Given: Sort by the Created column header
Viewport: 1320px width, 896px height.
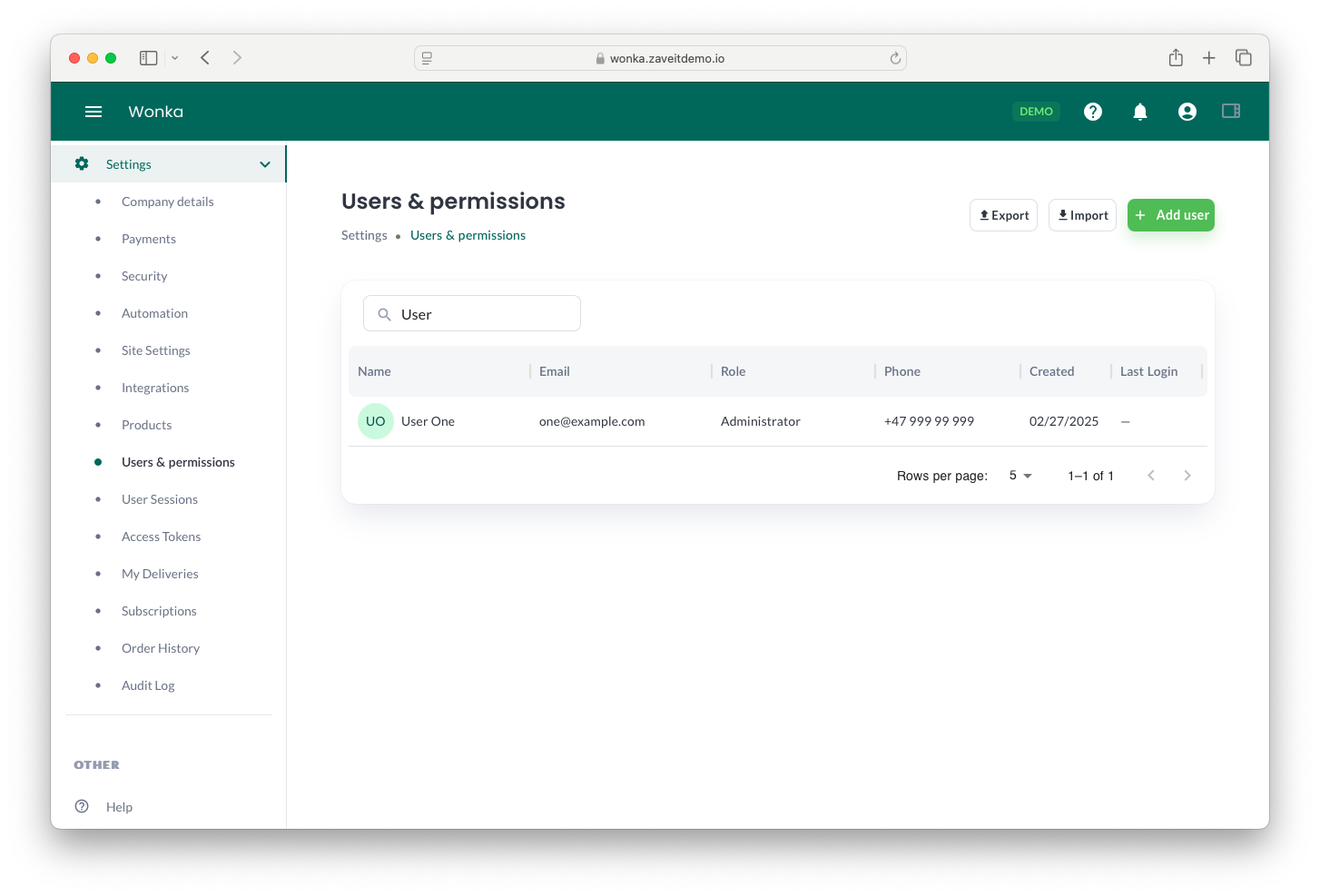Looking at the screenshot, I should pyautogui.click(x=1051, y=371).
